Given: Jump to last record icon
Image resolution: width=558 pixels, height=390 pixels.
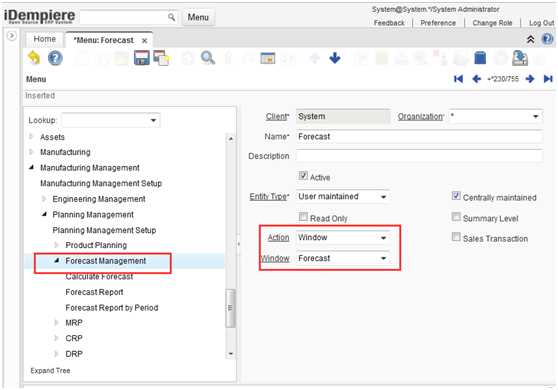Looking at the screenshot, I should 548,79.
